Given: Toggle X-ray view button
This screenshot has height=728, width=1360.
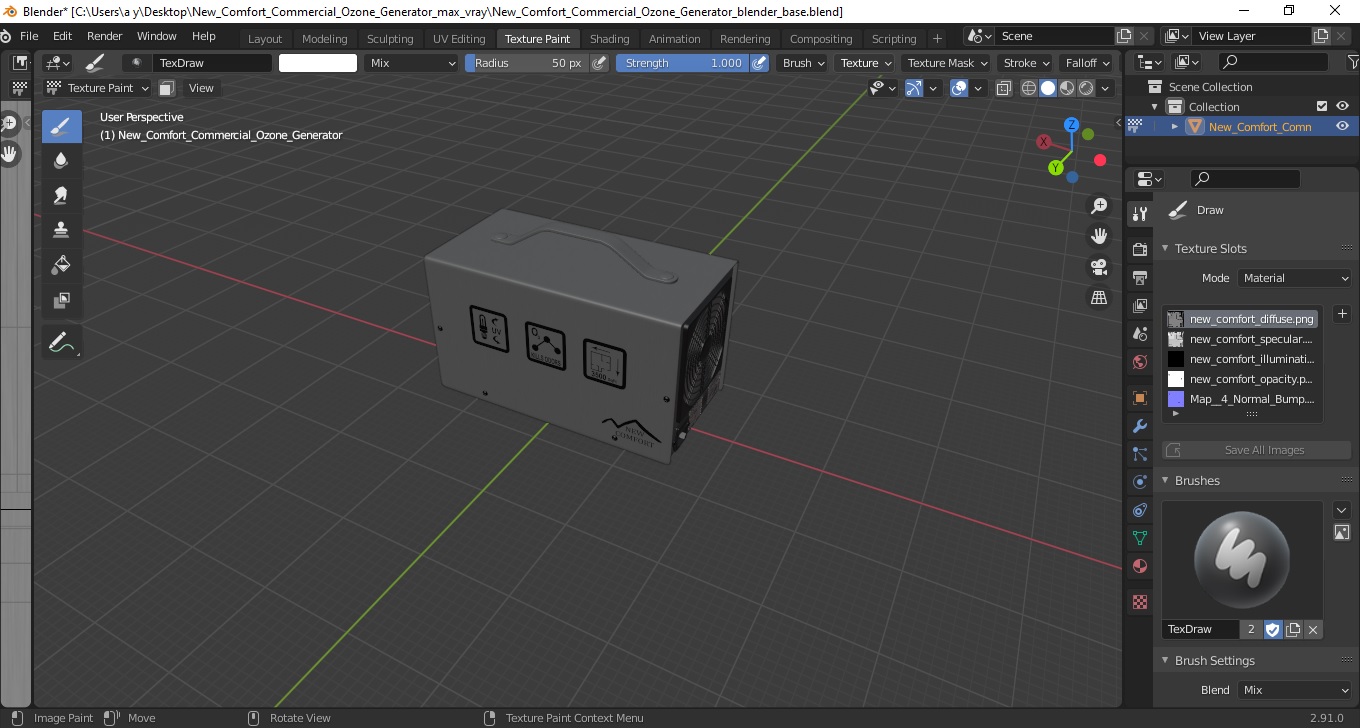Looking at the screenshot, I should click(1004, 88).
